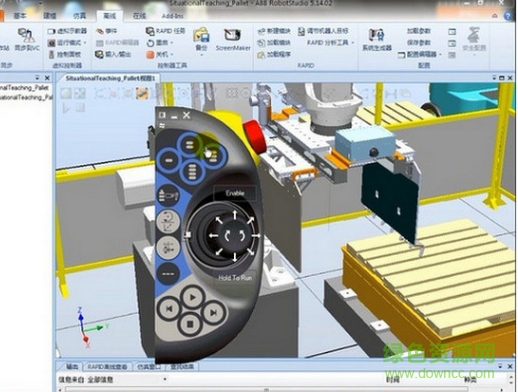
Task: Switch to the 在线 ribbon tab
Action: click(x=139, y=16)
